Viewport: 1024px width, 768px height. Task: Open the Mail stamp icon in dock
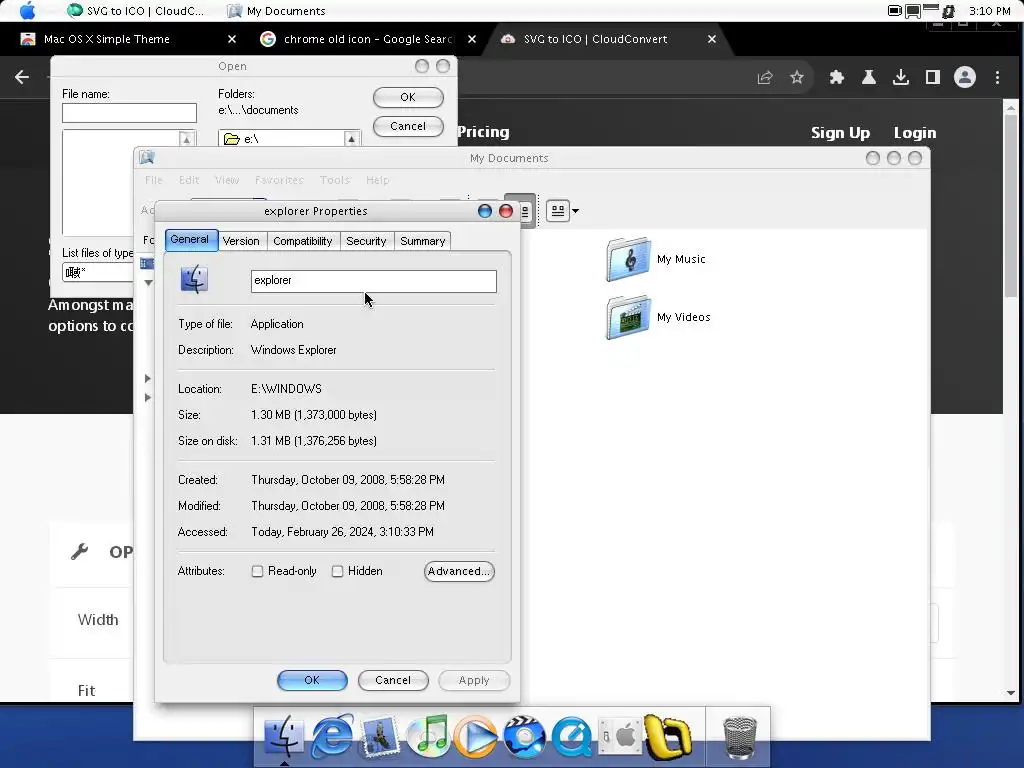[380, 737]
